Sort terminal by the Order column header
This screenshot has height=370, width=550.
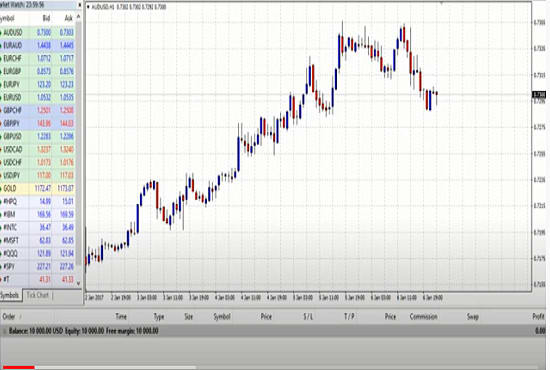tap(8, 317)
